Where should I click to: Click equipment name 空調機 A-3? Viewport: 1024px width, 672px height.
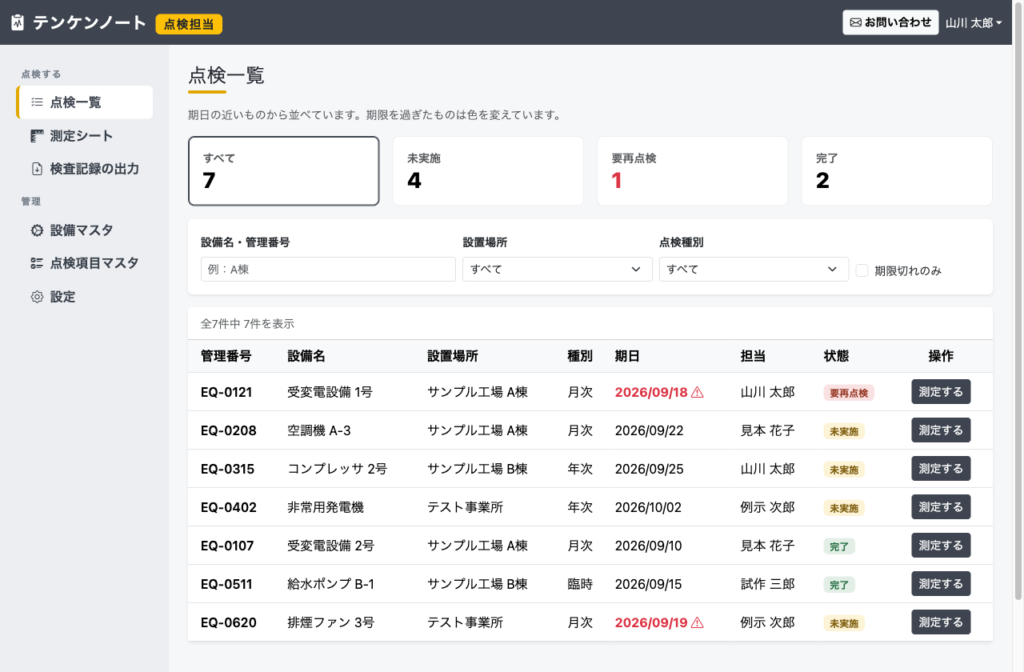click(319, 430)
